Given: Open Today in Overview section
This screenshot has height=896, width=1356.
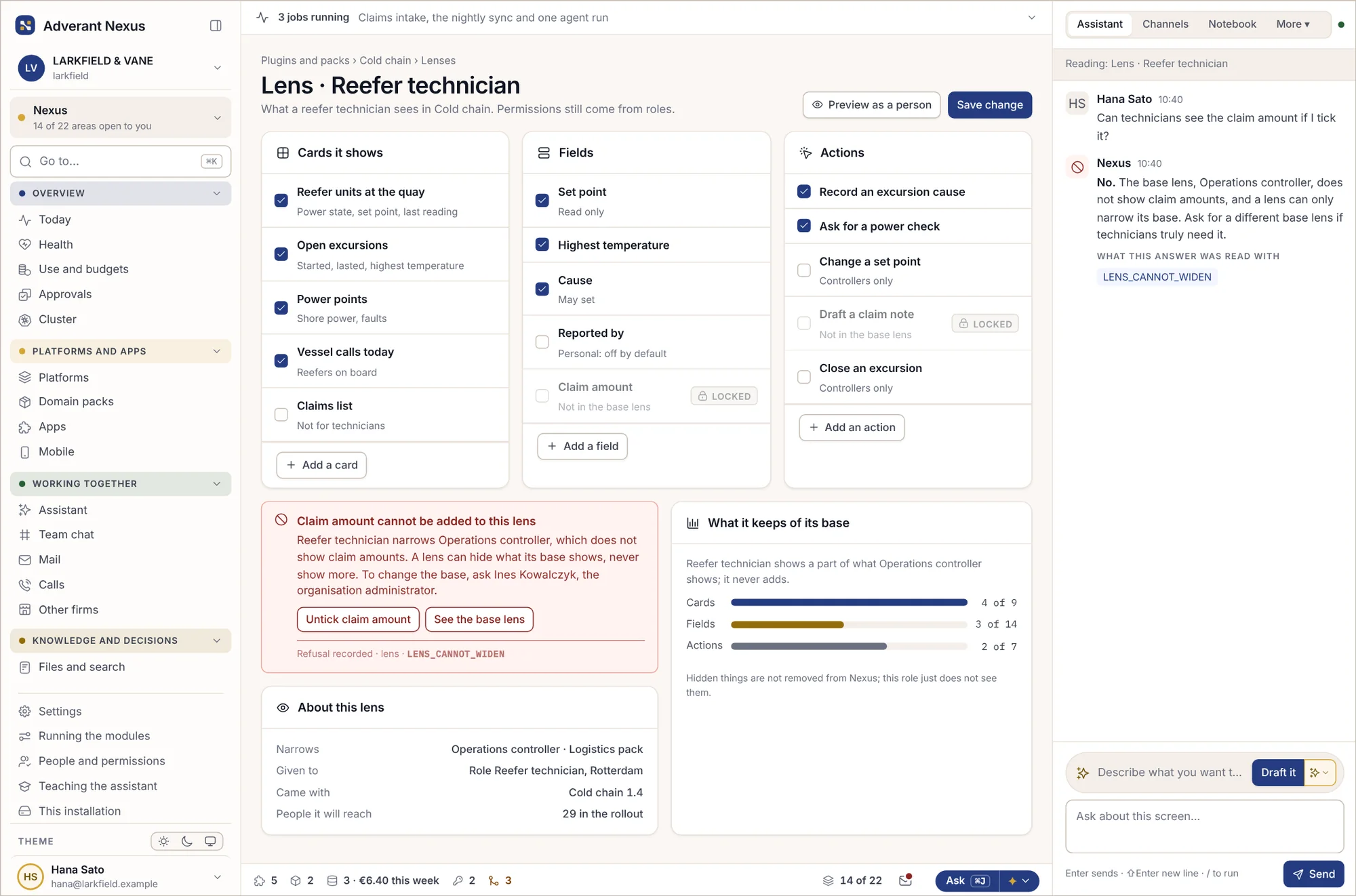Looking at the screenshot, I should coord(54,220).
